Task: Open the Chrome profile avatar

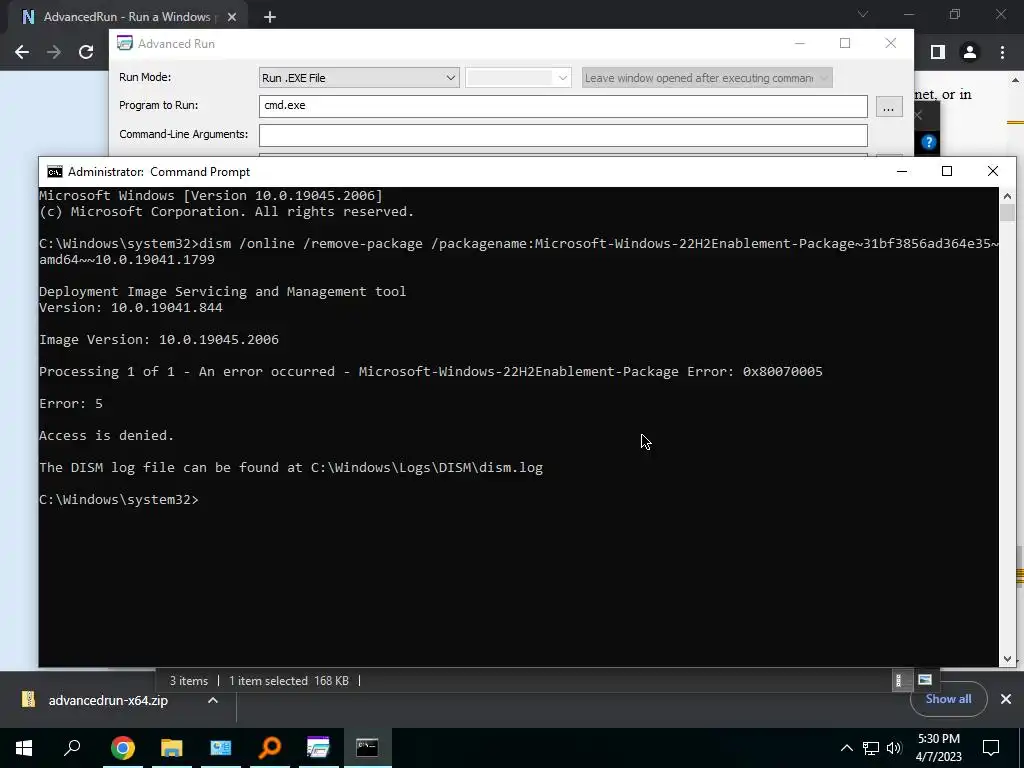Action: (x=970, y=52)
